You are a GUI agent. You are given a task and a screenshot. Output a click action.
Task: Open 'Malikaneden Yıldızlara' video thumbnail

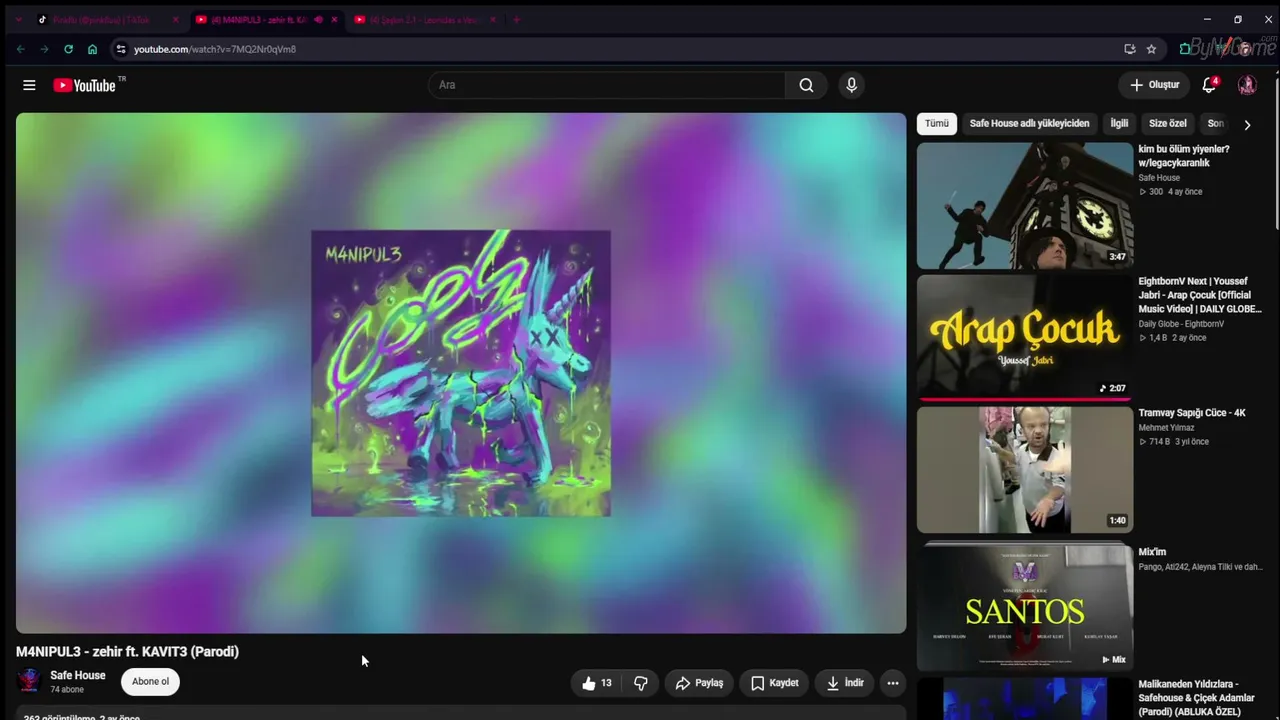point(1025,698)
